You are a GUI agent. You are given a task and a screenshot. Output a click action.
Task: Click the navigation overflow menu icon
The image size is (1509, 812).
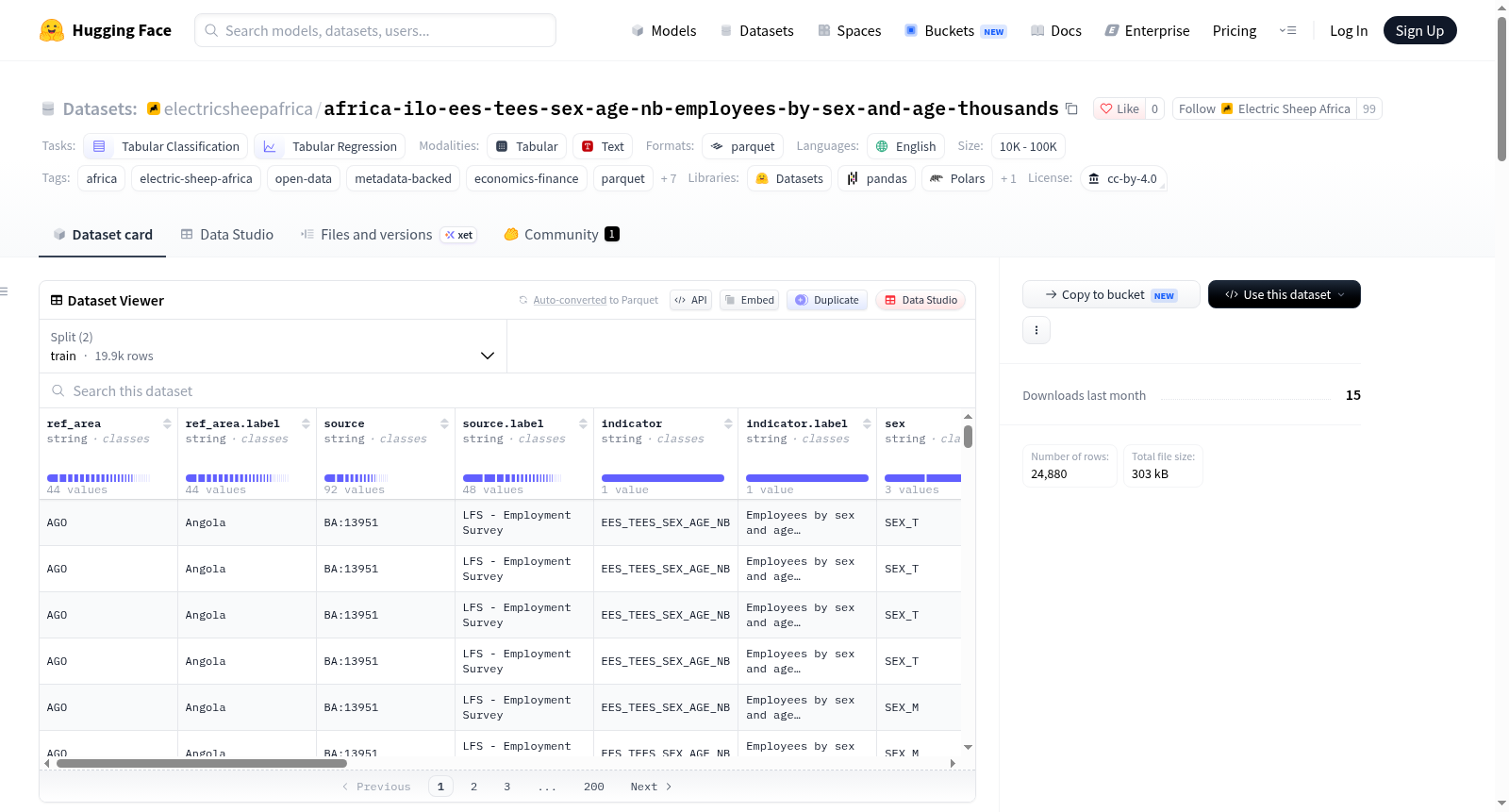point(1287,30)
